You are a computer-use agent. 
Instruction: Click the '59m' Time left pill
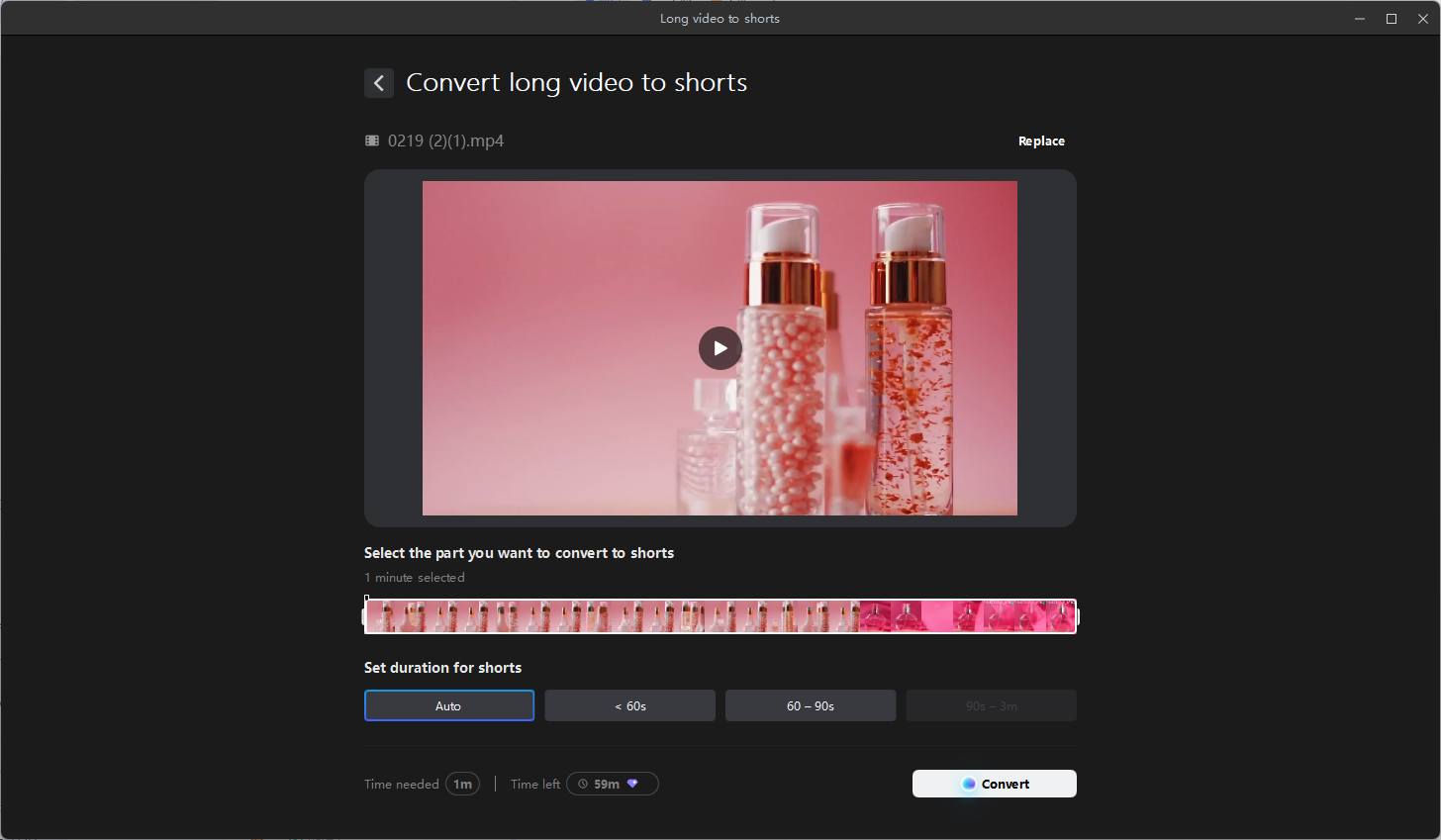pyautogui.click(x=612, y=783)
